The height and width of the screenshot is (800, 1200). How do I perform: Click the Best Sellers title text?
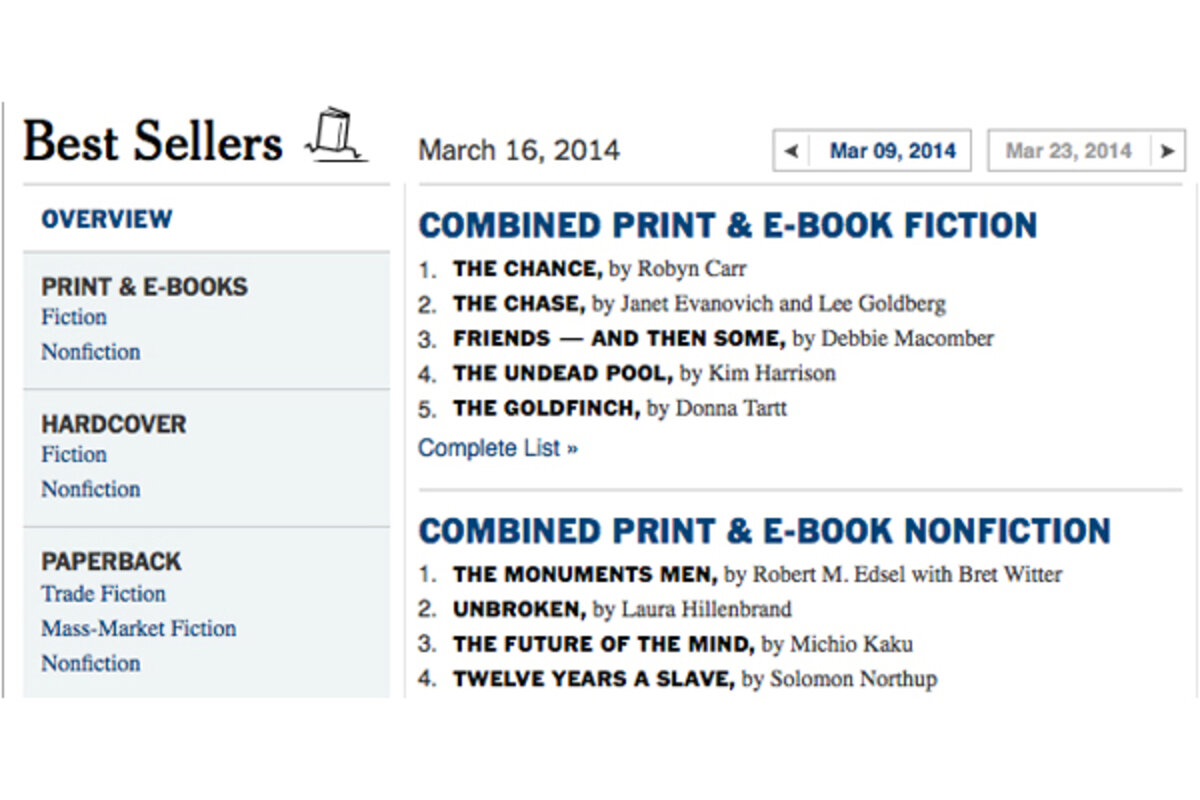tap(153, 141)
